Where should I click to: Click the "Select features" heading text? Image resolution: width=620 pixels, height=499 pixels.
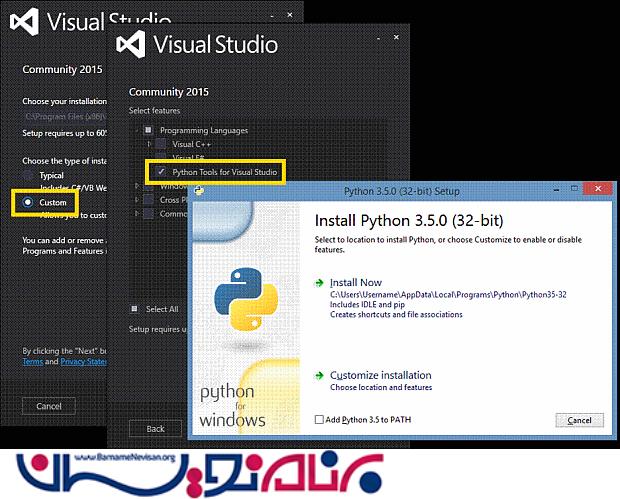154,111
